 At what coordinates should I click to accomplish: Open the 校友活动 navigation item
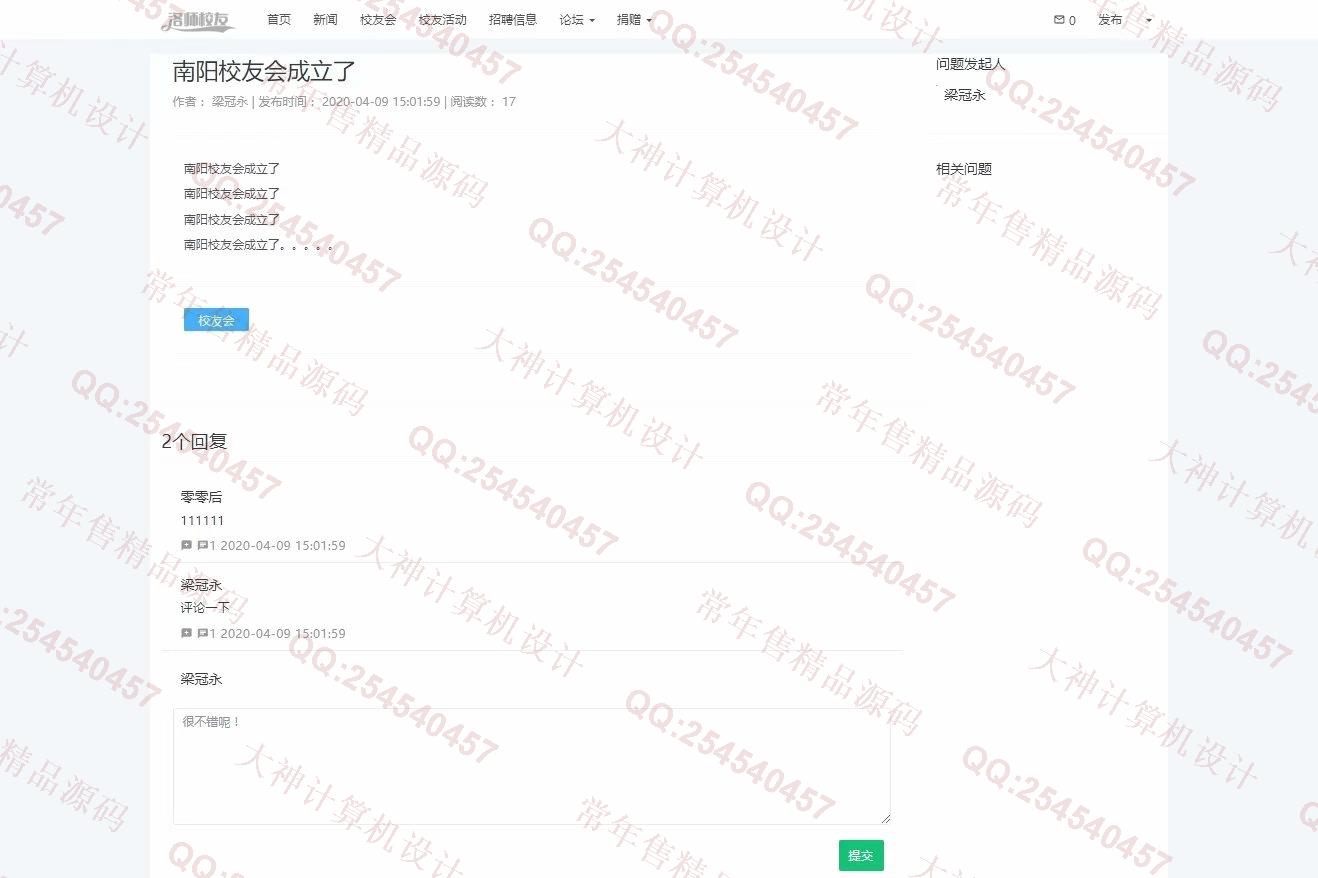[x=442, y=20]
